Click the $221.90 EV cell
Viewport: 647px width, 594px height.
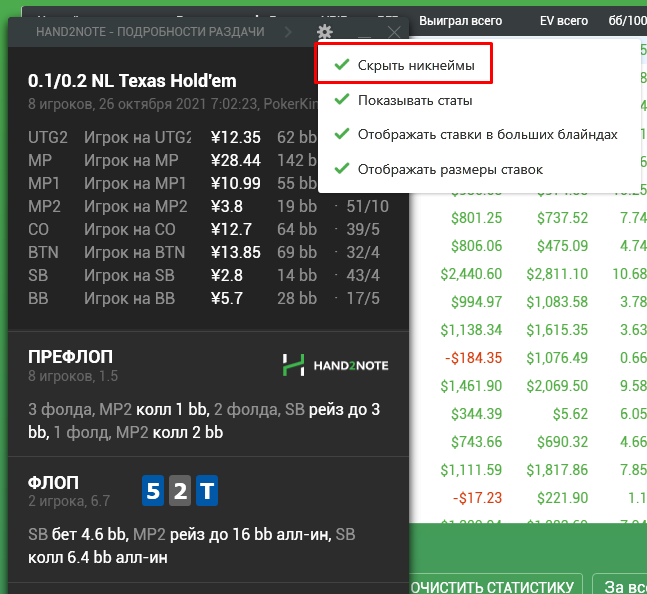coord(562,498)
